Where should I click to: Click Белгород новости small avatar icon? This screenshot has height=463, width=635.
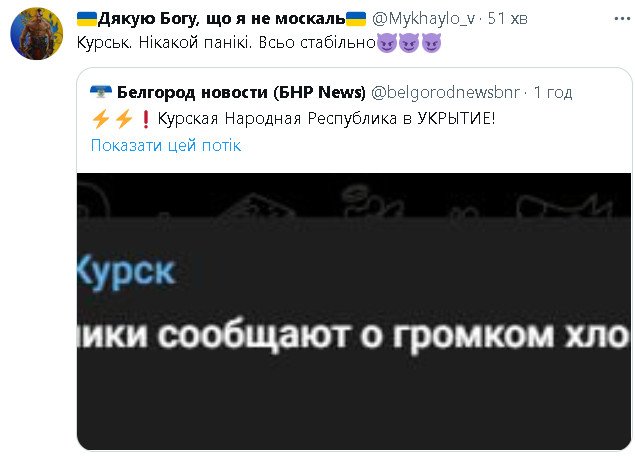101,92
